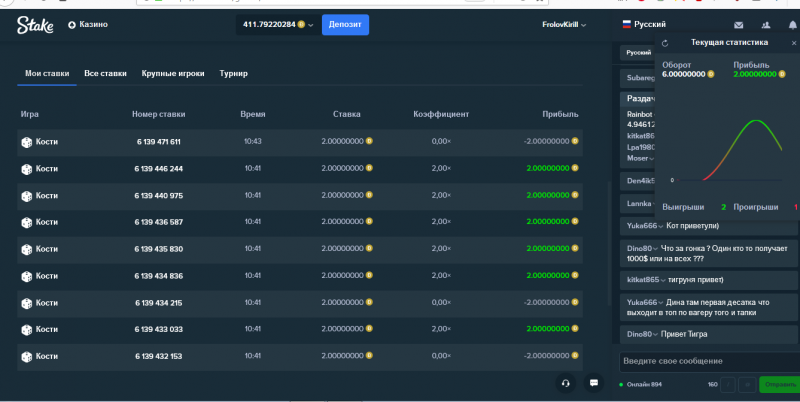This screenshot has width=800, height=402.
Task: Open bet number 6 139 433 033
Action: pyautogui.click(x=159, y=330)
